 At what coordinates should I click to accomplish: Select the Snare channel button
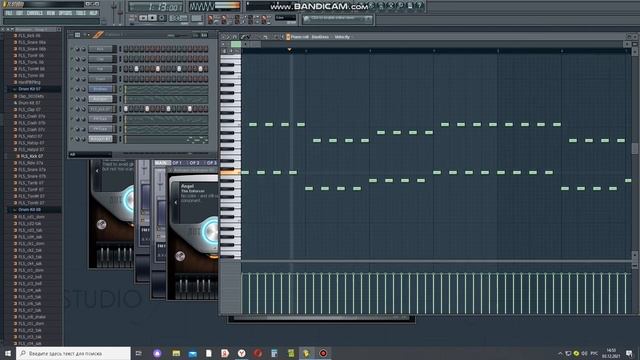101,79
